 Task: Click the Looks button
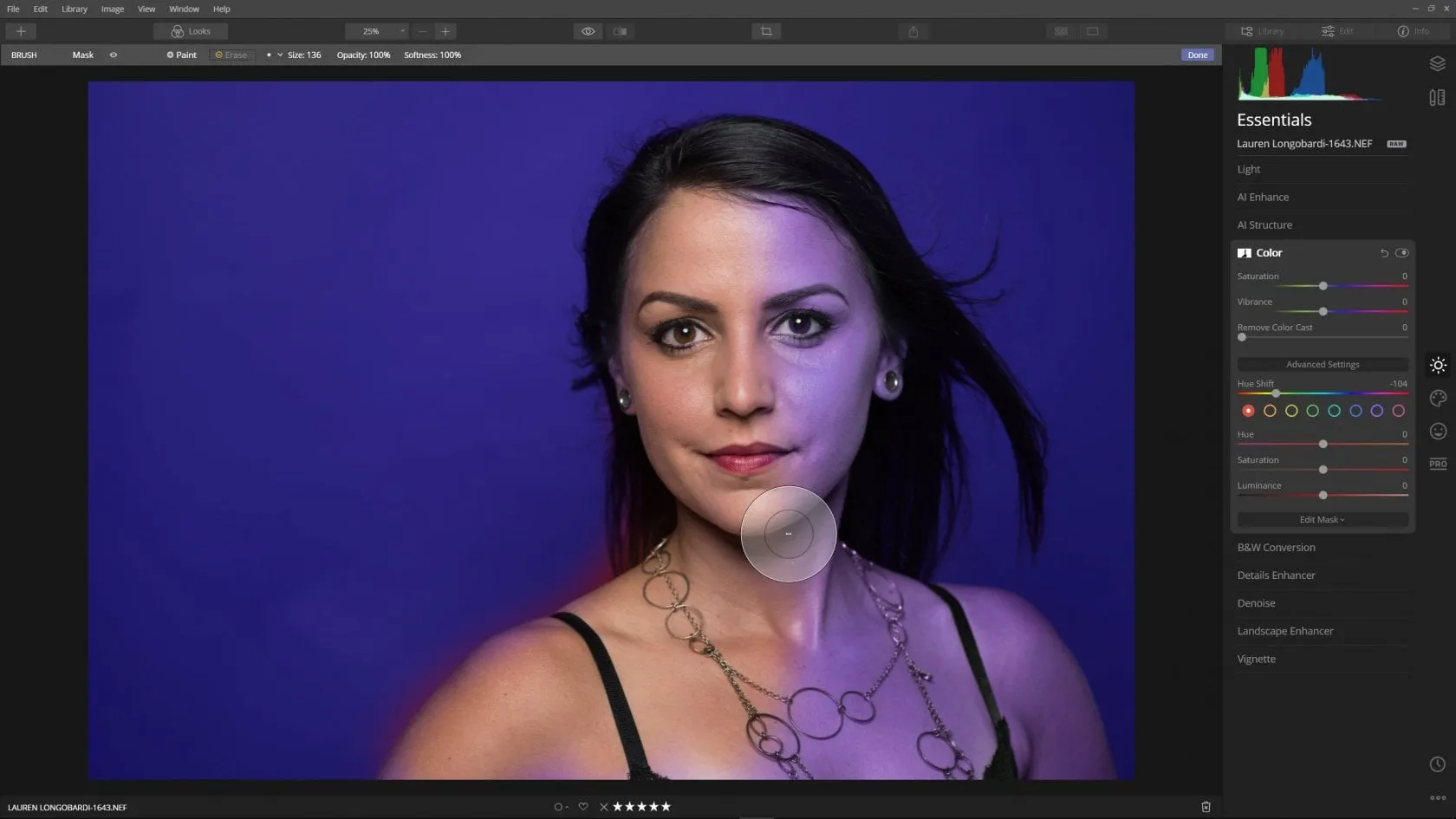click(191, 31)
